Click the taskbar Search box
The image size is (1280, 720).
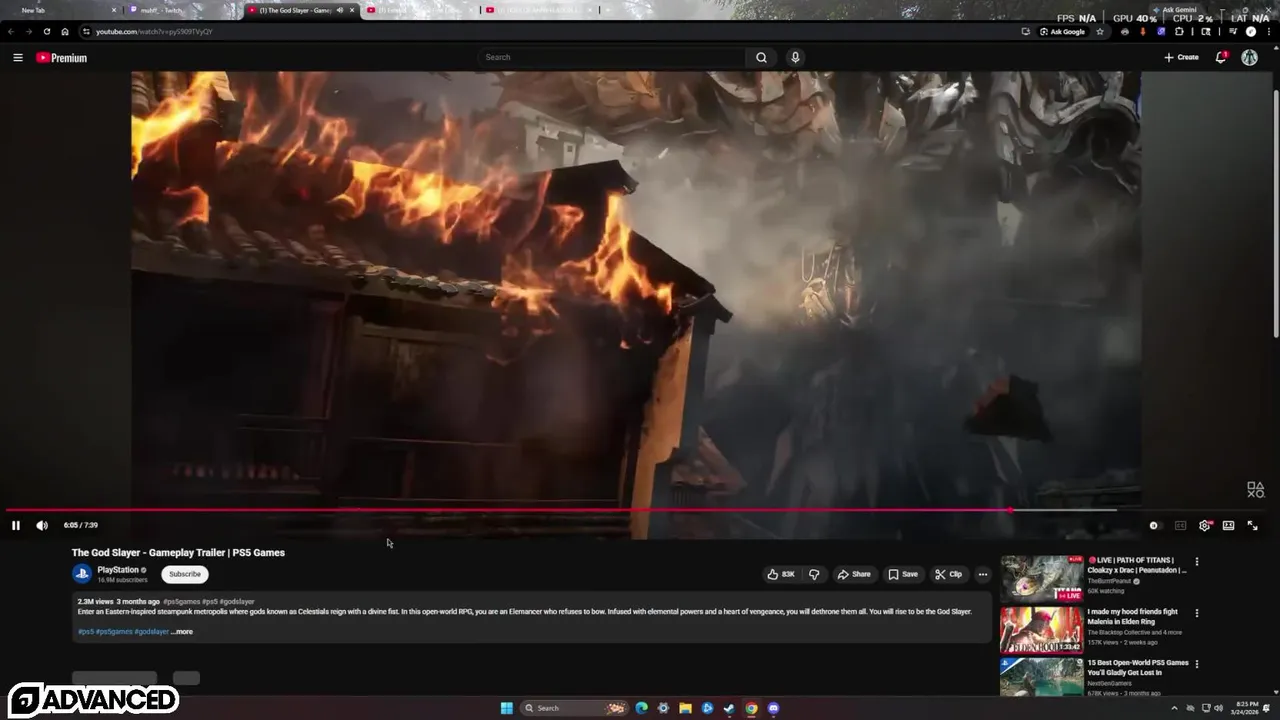[x=575, y=708]
